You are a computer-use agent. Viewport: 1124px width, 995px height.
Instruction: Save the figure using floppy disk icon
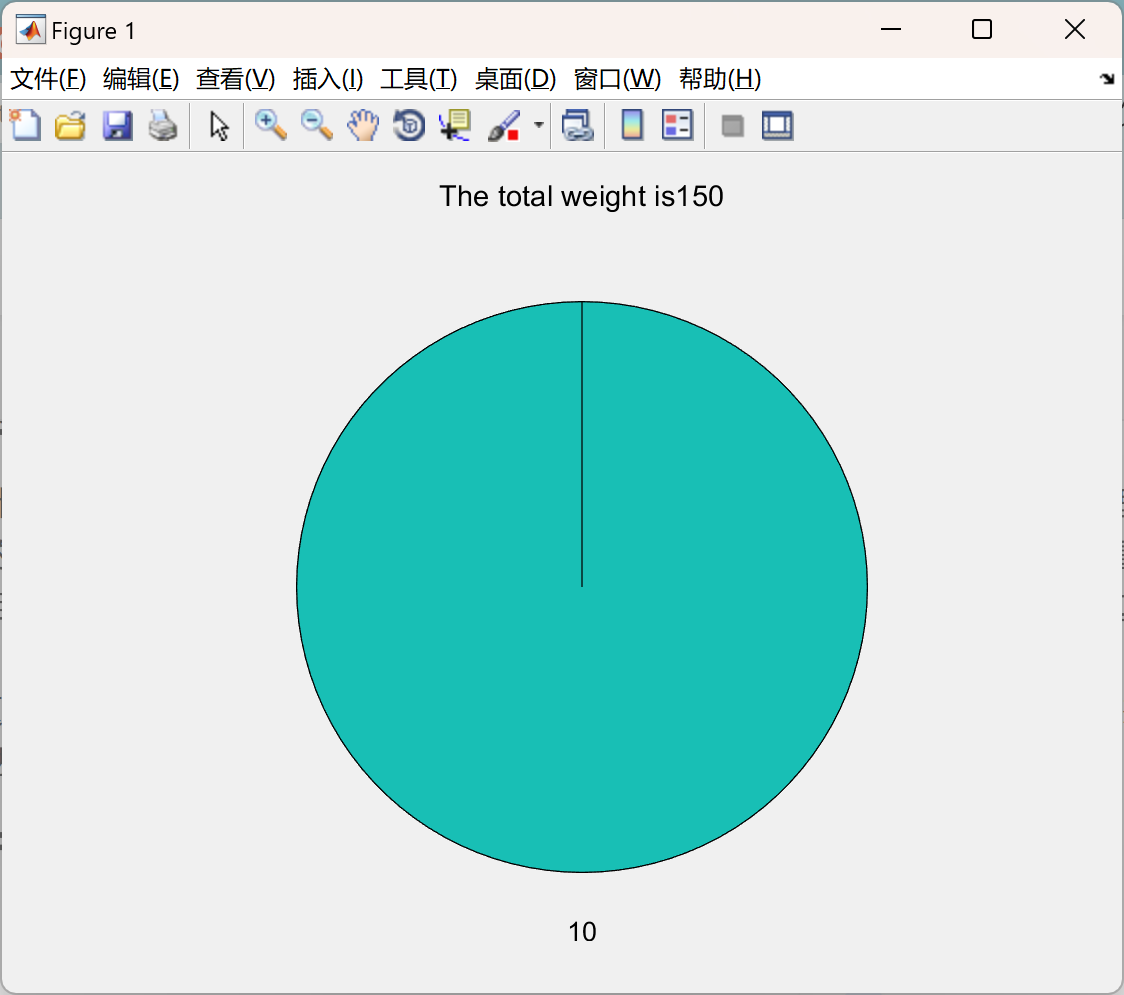point(117,125)
